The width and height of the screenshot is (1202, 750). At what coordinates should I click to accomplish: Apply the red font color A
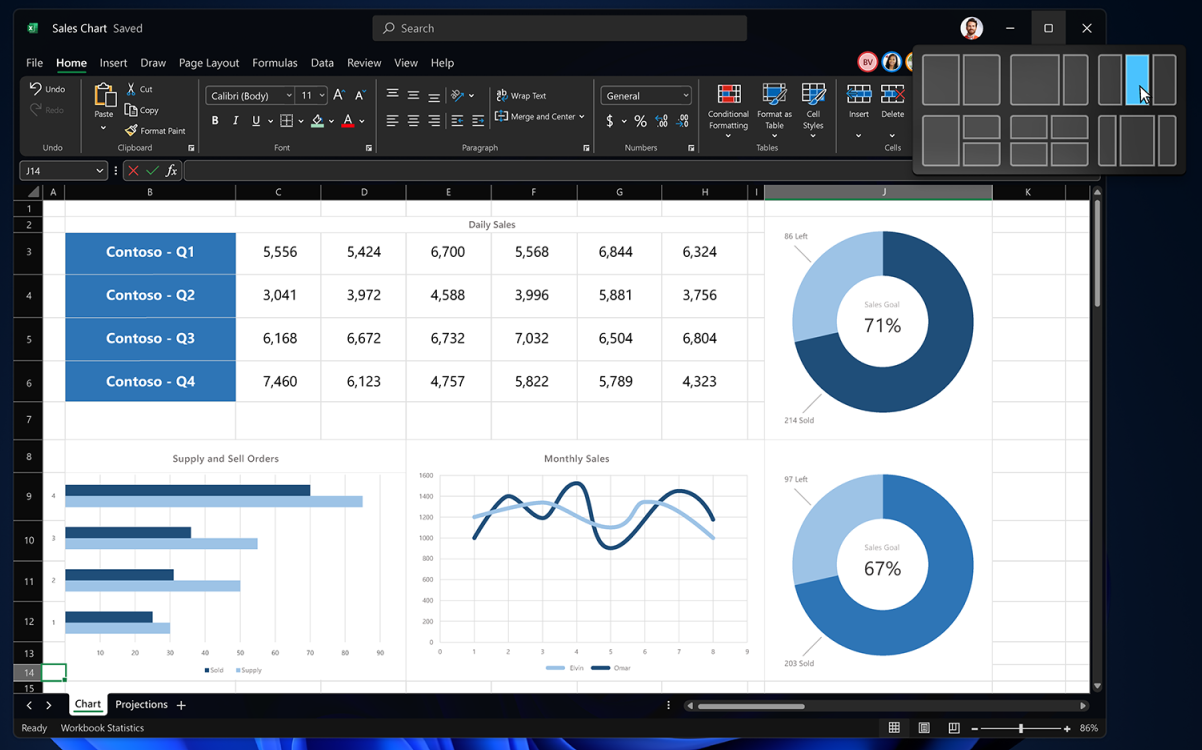(348, 121)
